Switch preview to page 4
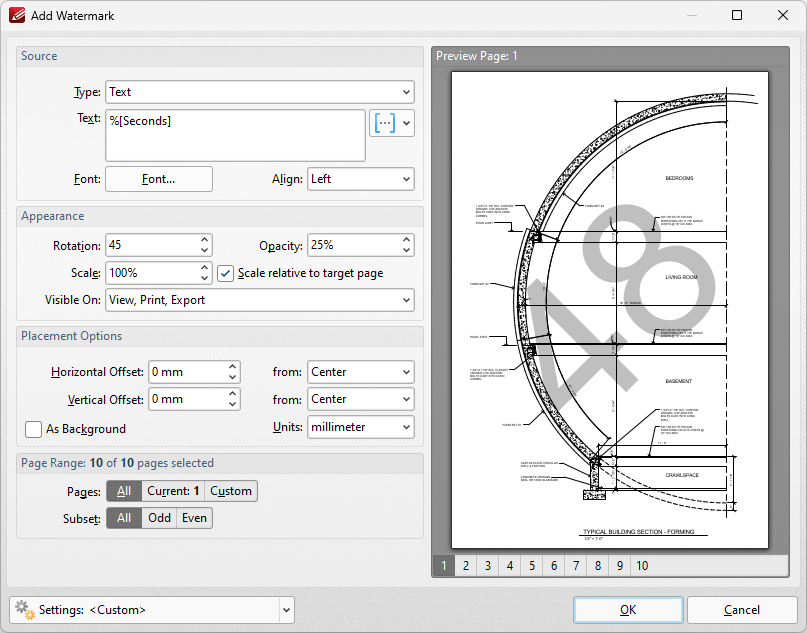The image size is (807, 633). point(510,566)
